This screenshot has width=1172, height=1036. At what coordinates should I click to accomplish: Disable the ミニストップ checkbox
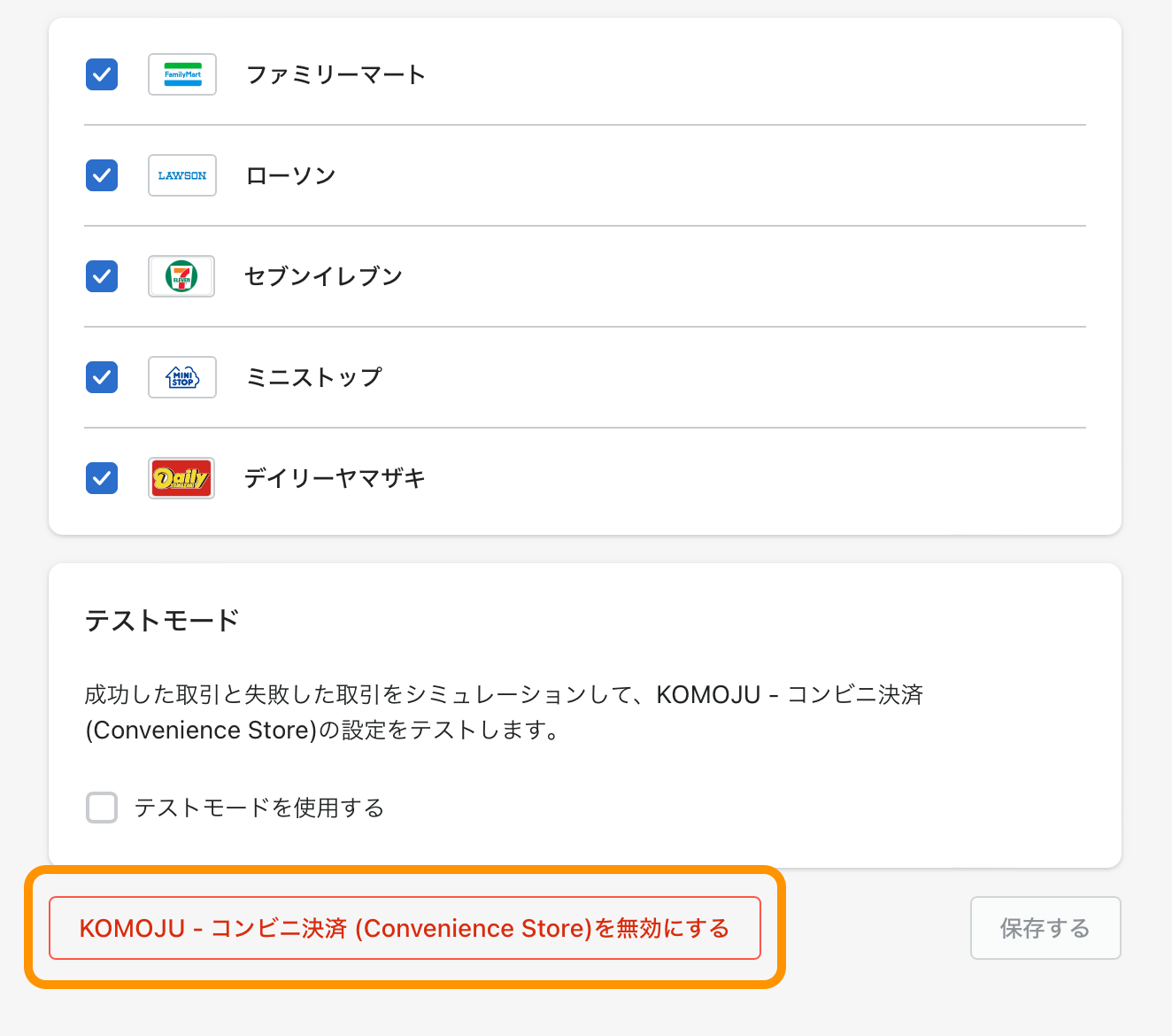pyautogui.click(x=102, y=377)
